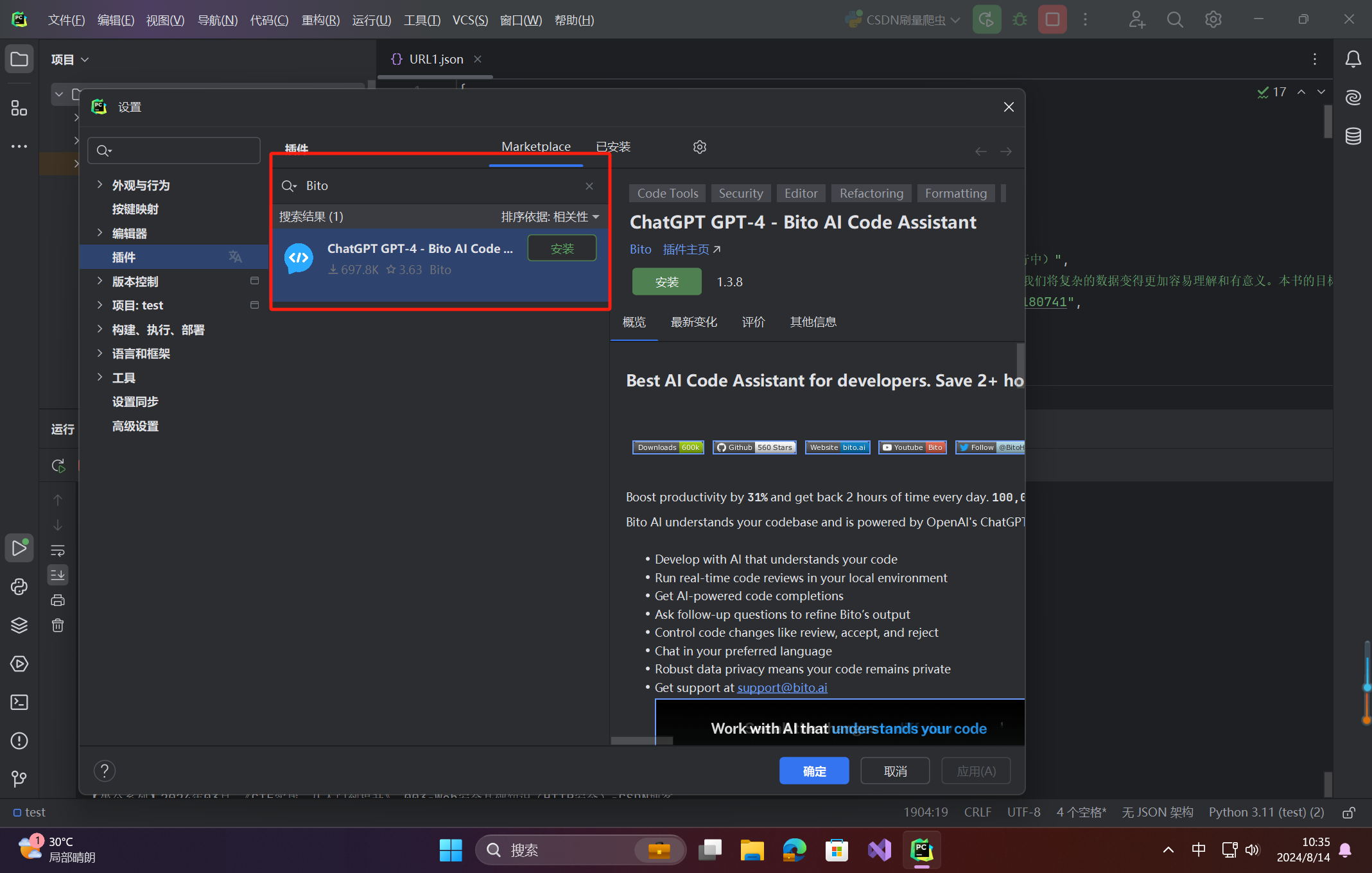Open the Problems tool window icon

[x=19, y=741]
